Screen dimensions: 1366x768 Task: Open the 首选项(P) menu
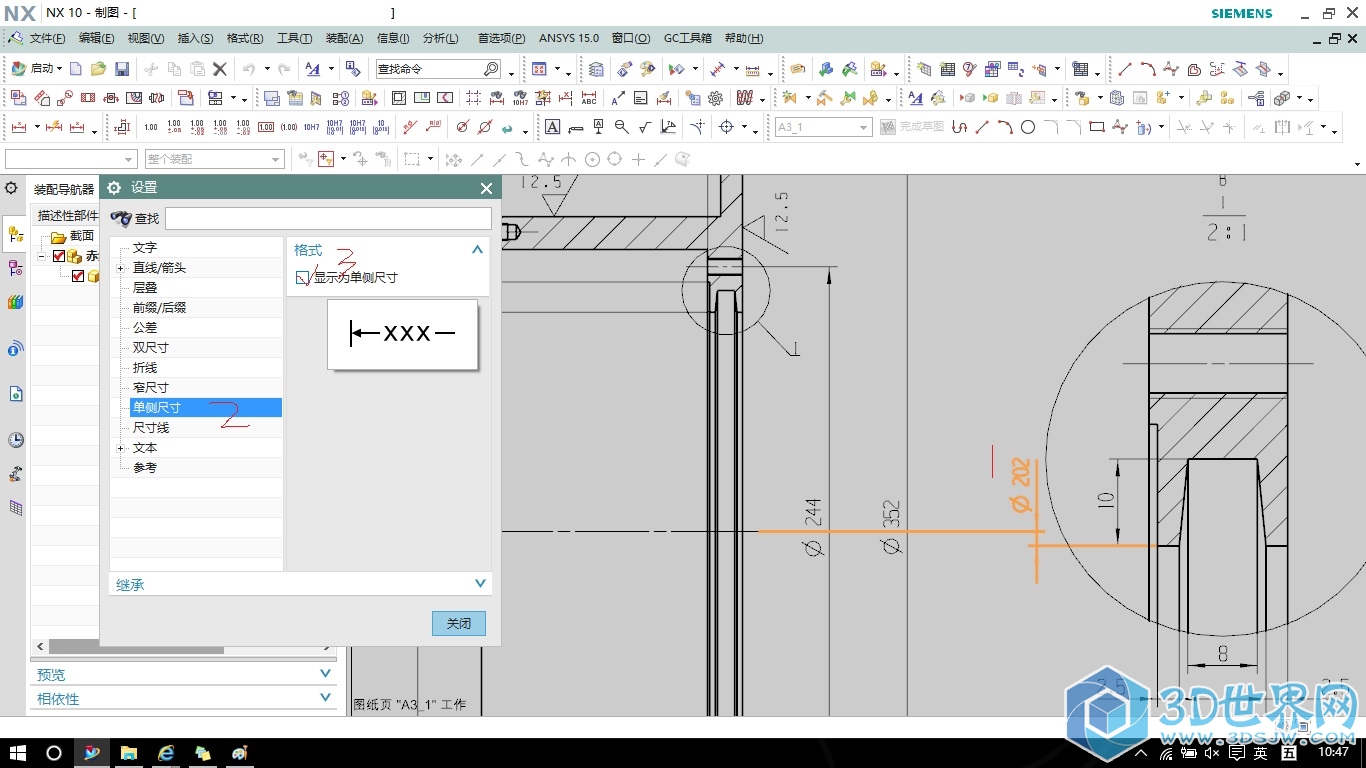click(501, 38)
